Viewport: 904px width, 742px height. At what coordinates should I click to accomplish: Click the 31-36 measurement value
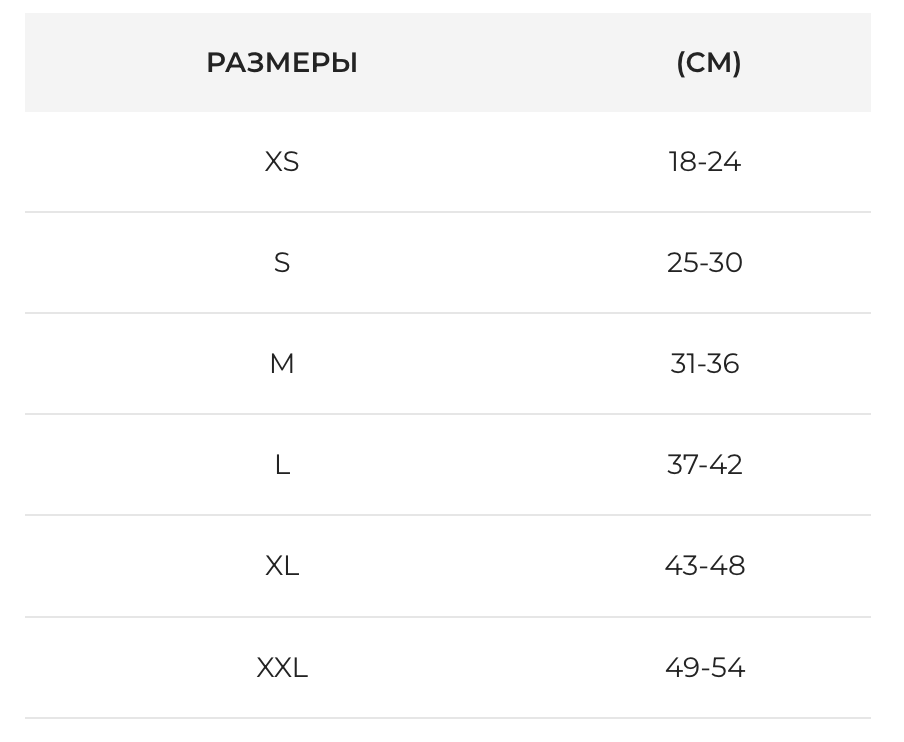pos(705,364)
